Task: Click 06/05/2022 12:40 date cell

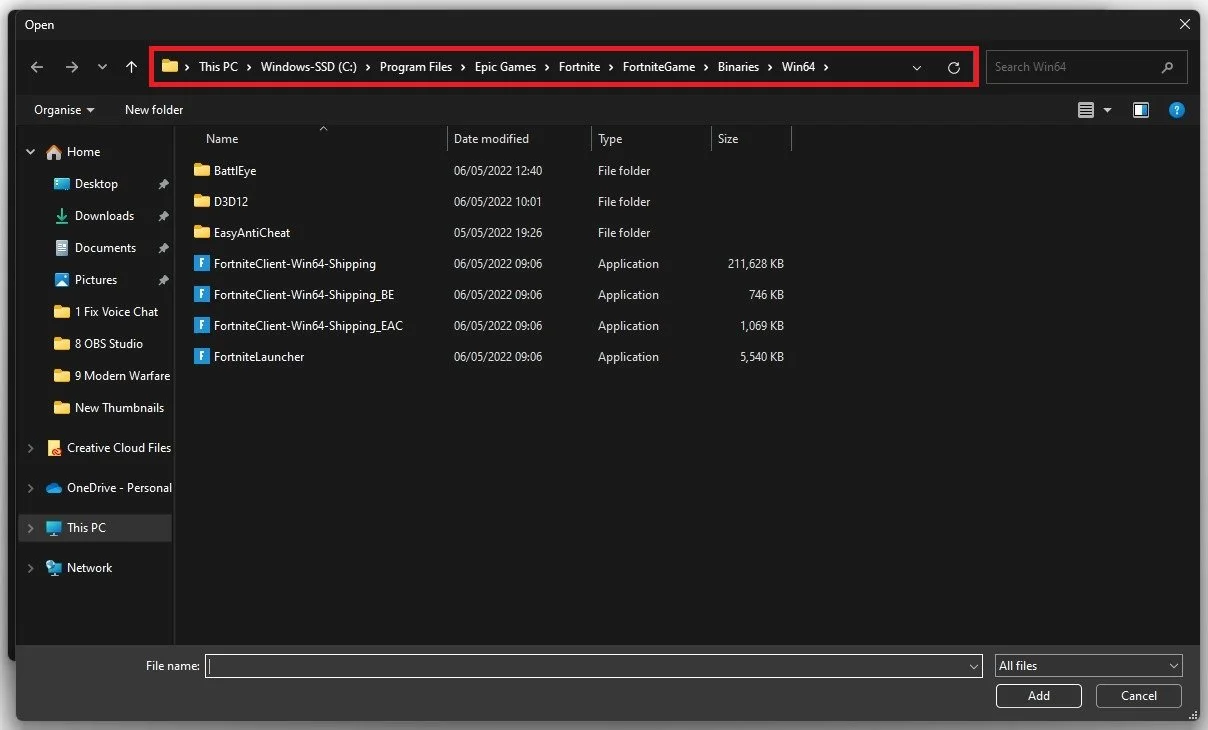Action: coord(498,171)
